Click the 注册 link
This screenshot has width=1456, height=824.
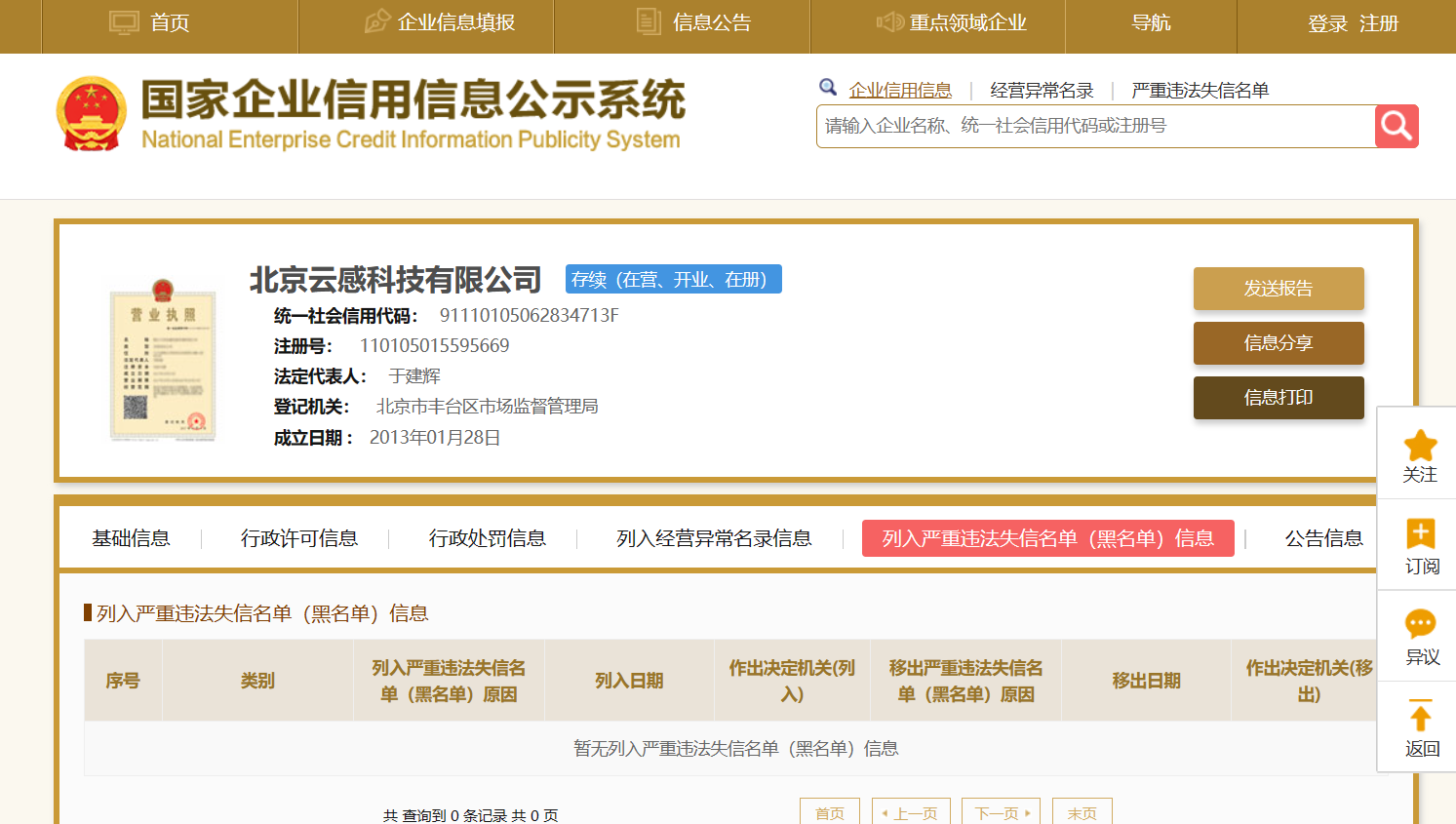tap(1379, 23)
